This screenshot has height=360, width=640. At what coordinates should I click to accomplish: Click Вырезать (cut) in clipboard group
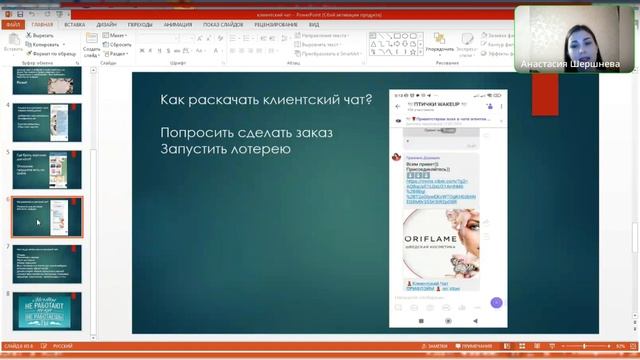click(40, 36)
